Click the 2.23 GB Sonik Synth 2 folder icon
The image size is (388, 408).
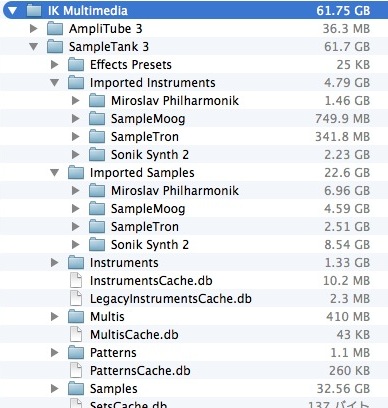click(x=97, y=155)
